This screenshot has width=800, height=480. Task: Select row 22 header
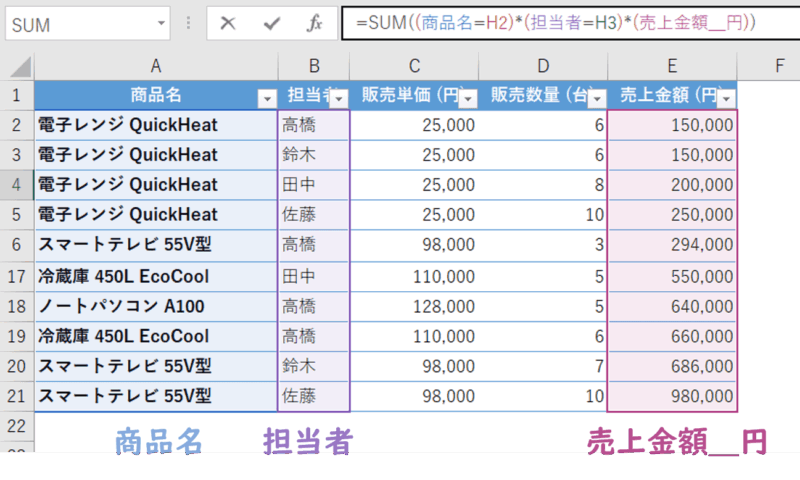point(17,425)
